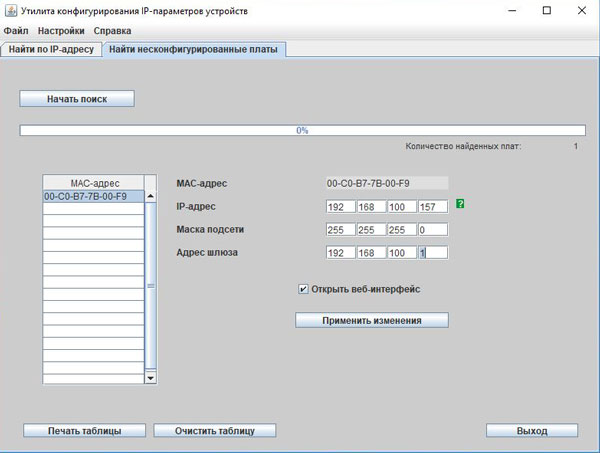Click MAC table scrollbar down arrow
This screenshot has height=453, width=600.
pyautogui.click(x=151, y=378)
